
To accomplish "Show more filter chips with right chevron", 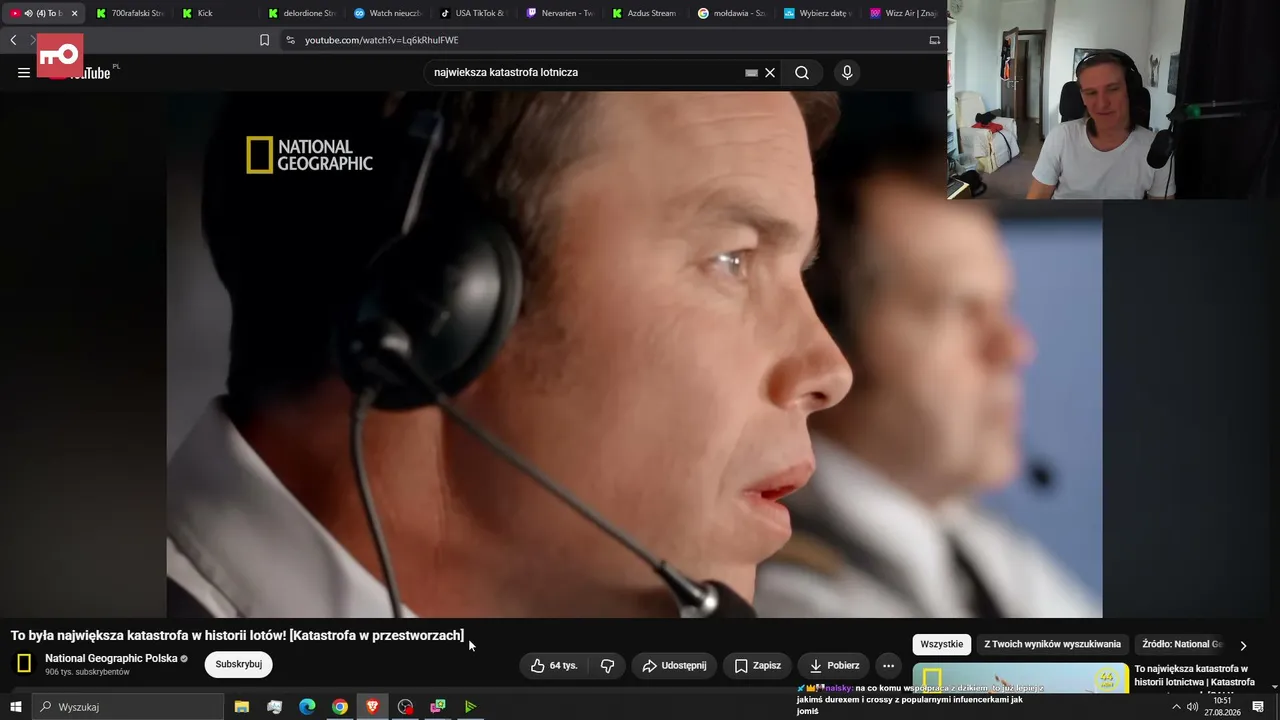I will [x=1243, y=646].
